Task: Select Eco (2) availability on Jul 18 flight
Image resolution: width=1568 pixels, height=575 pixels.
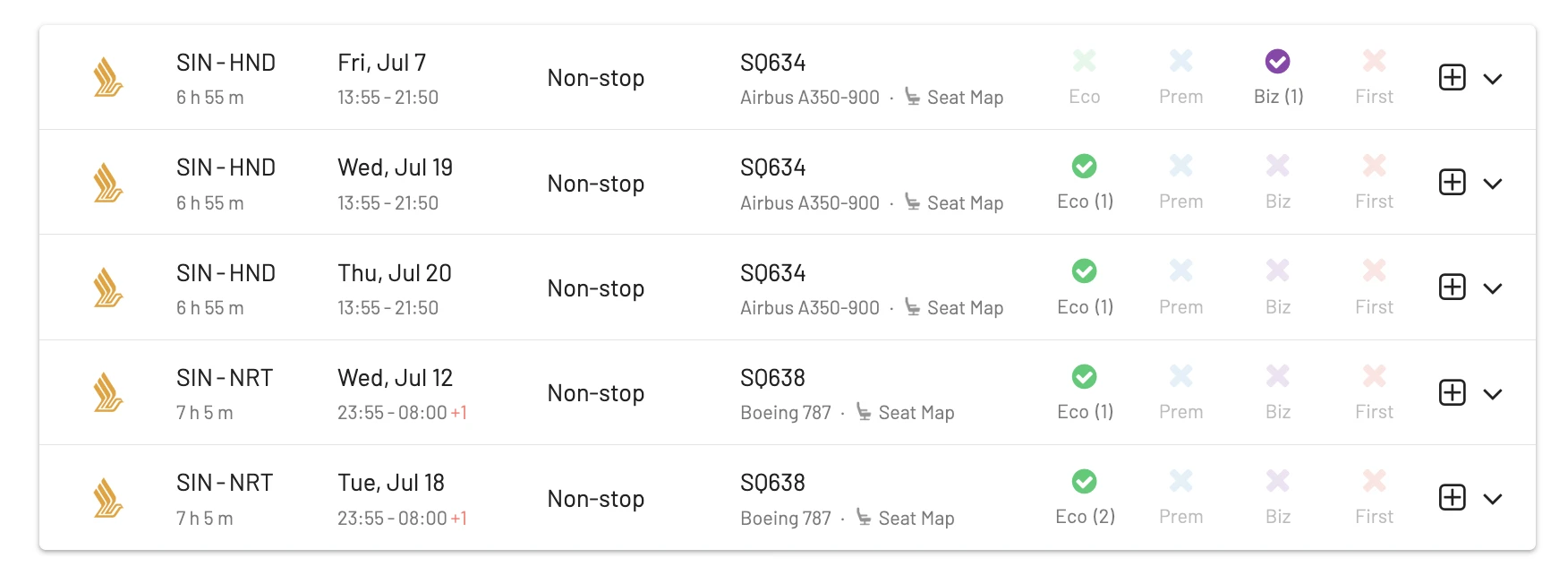Action: click(1085, 498)
